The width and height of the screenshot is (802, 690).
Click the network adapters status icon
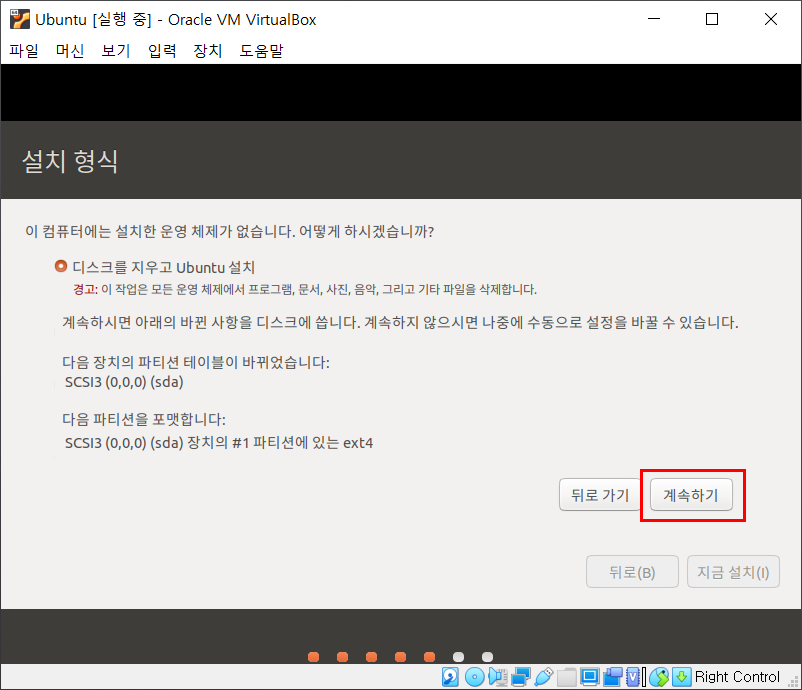click(521, 677)
